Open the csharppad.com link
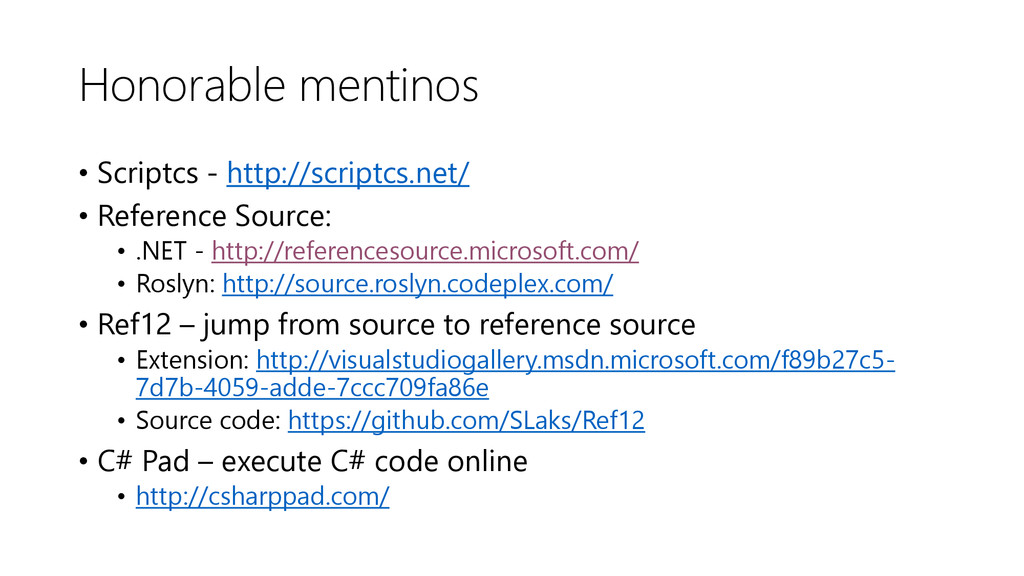 tap(263, 496)
